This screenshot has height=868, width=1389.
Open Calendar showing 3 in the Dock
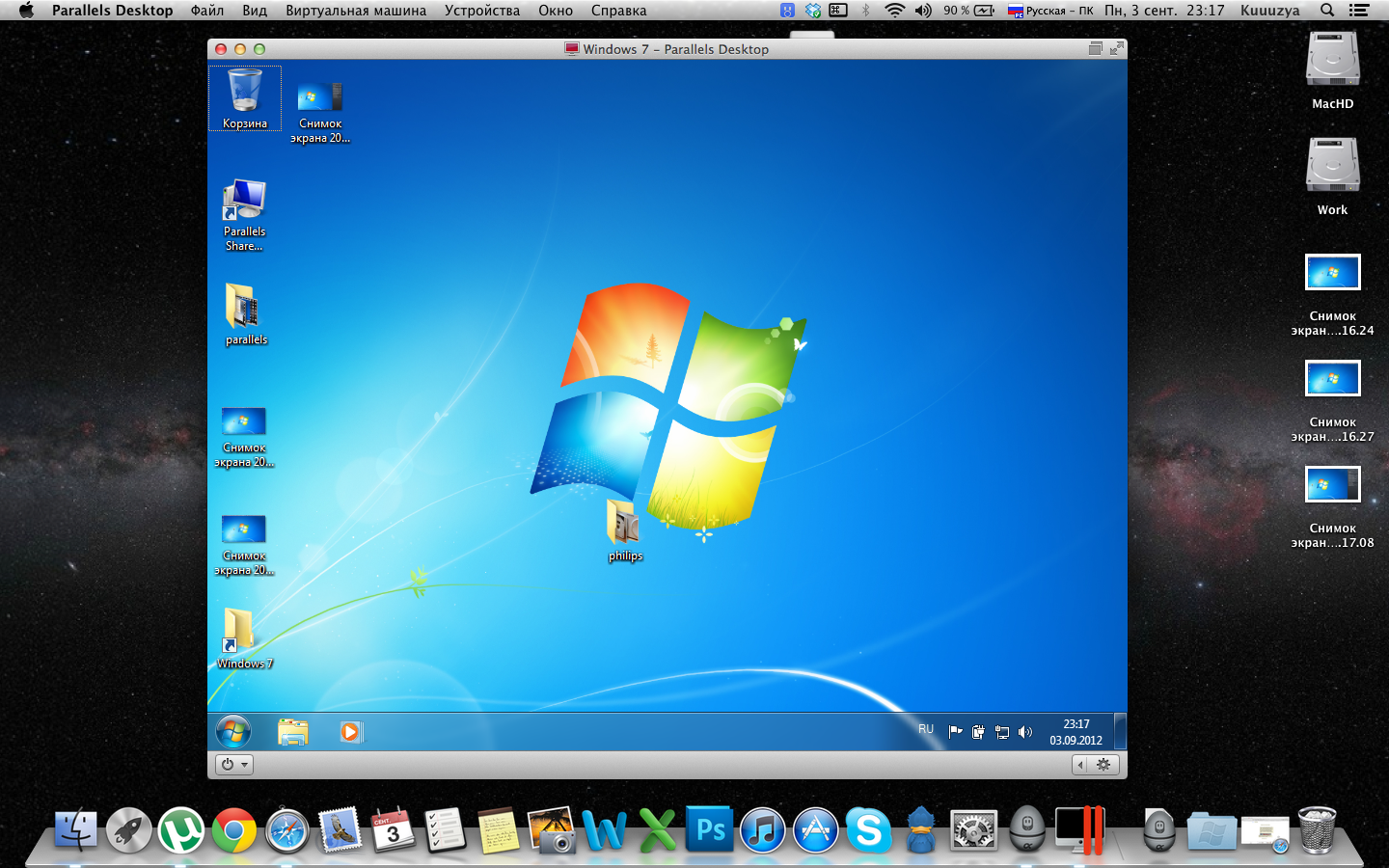pyautogui.click(x=393, y=830)
